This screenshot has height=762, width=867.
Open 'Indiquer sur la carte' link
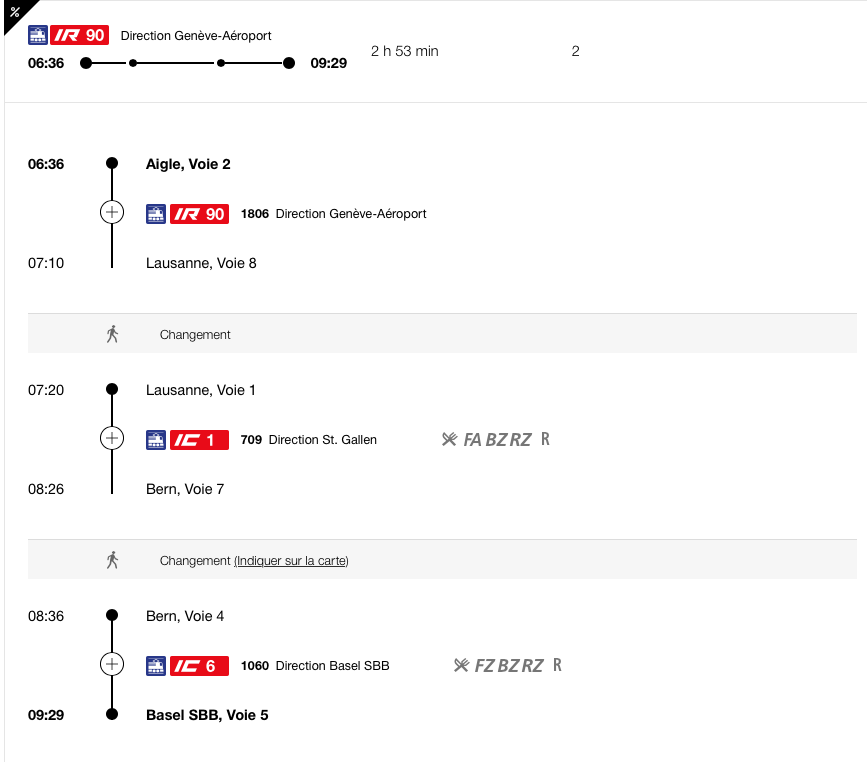tap(291, 561)
